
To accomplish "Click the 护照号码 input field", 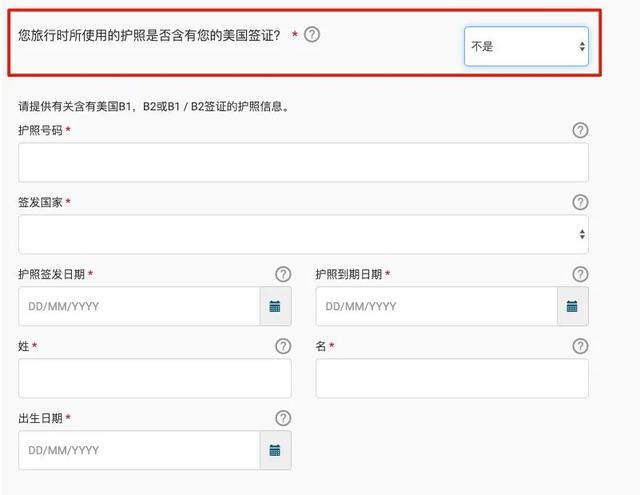I will pos(303,162).
